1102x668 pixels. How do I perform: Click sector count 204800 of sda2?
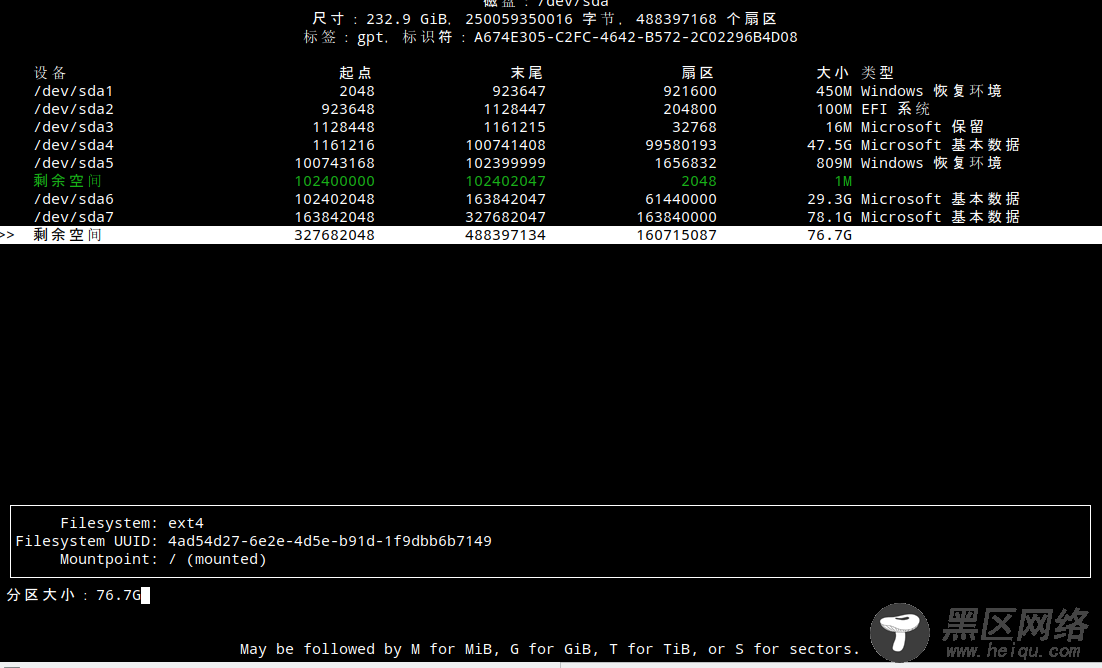(690, 109)
